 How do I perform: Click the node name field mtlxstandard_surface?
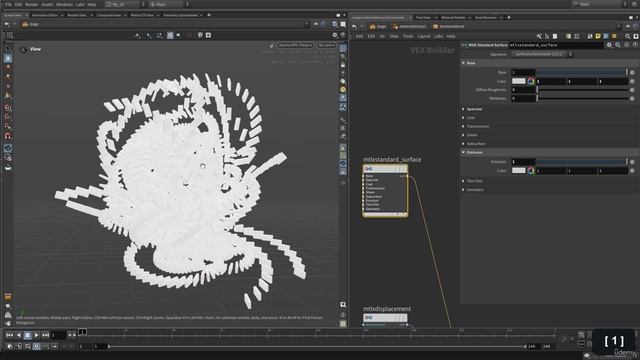pyautogui.click(x=556, y=45)
